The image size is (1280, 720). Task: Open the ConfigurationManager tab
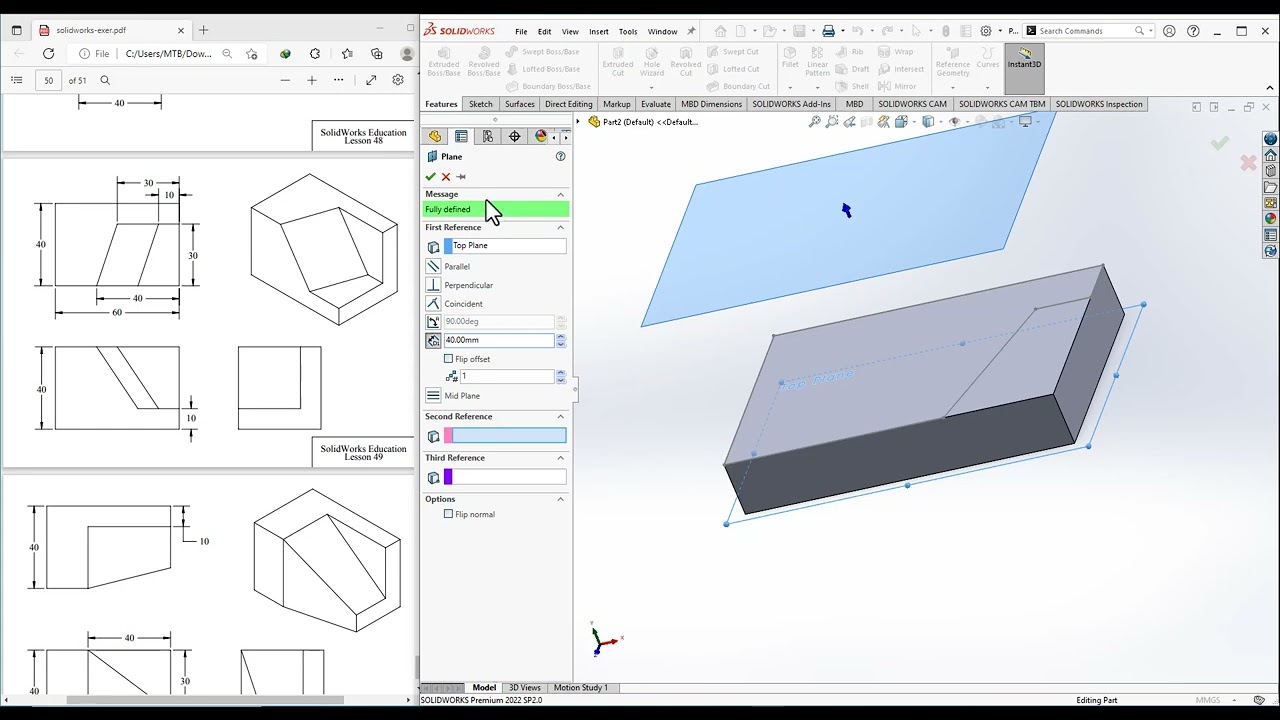click(488, 136)
